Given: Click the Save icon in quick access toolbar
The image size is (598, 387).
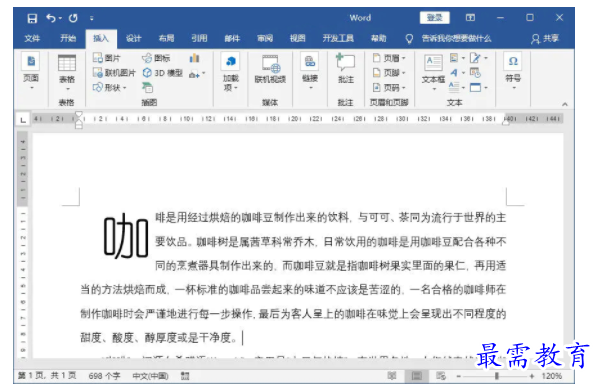Looking at the screenshot, I should [32, 18].
